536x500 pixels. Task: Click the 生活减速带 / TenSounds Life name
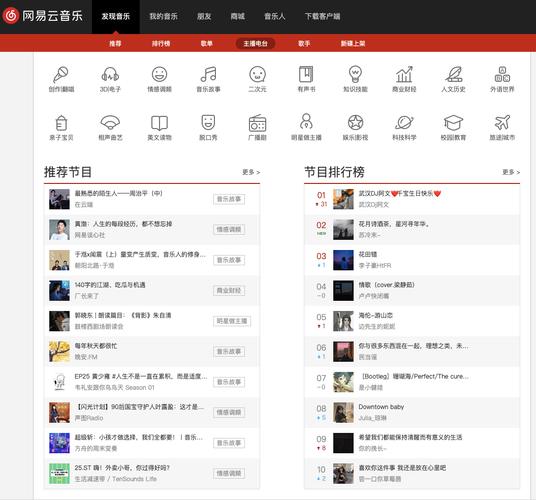(116, 479)
